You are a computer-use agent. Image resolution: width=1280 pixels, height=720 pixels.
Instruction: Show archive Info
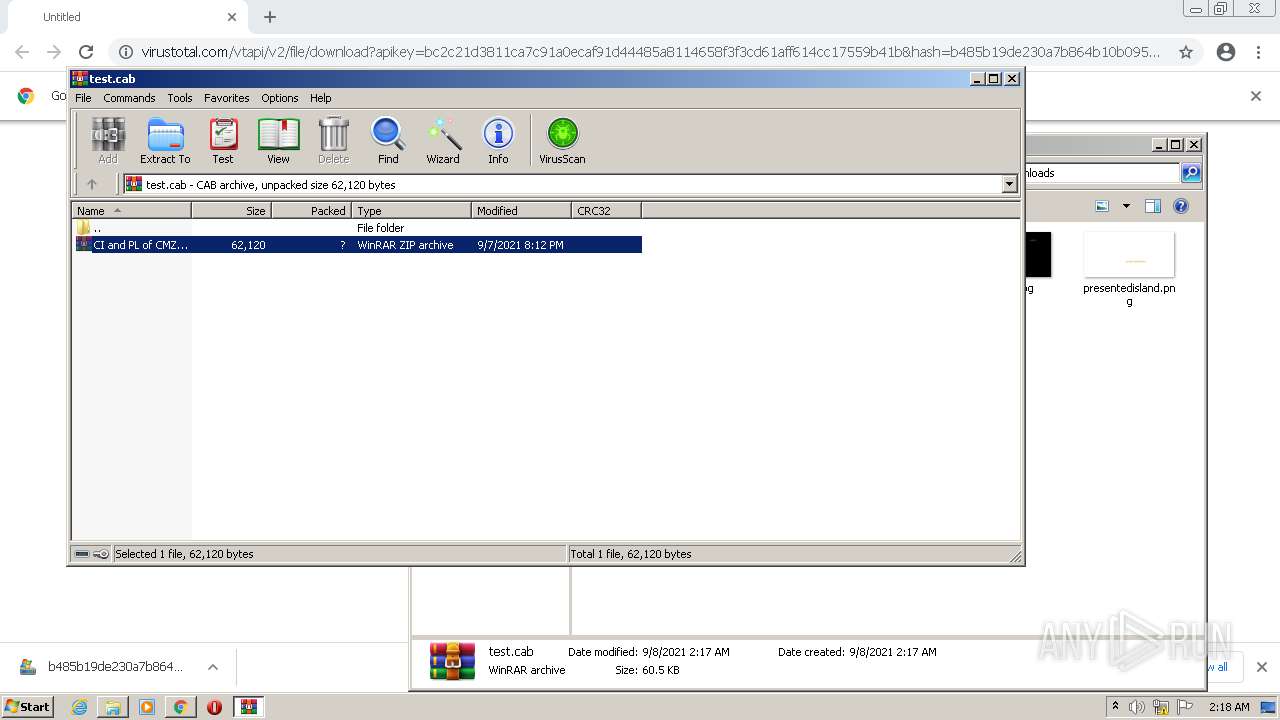pos(498,141)
